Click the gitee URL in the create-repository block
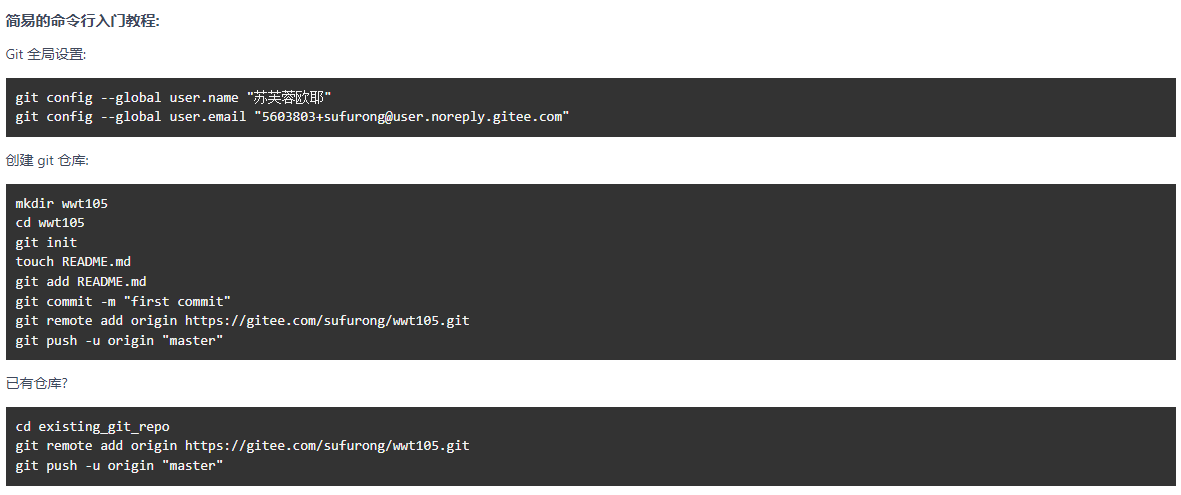 click(x=327, y=321)
